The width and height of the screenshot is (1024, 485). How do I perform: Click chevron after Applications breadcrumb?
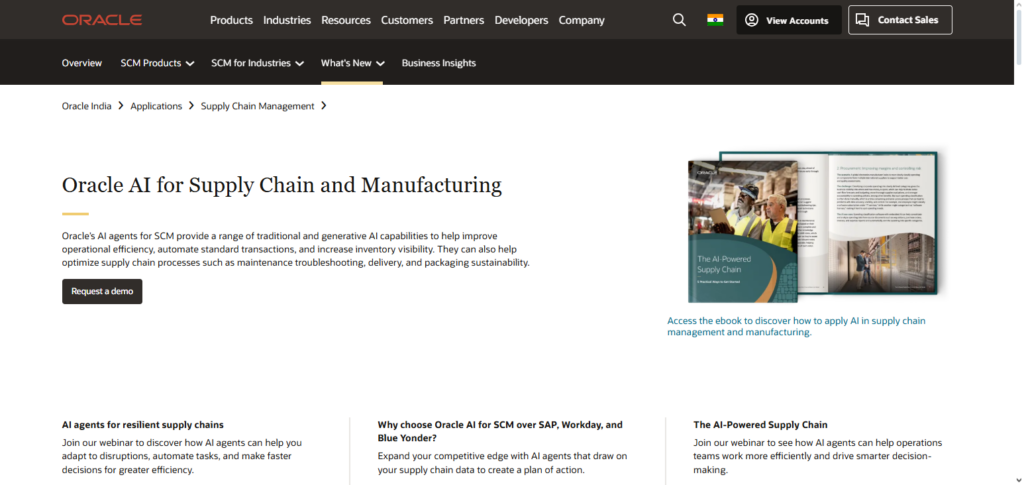[192, 105]
